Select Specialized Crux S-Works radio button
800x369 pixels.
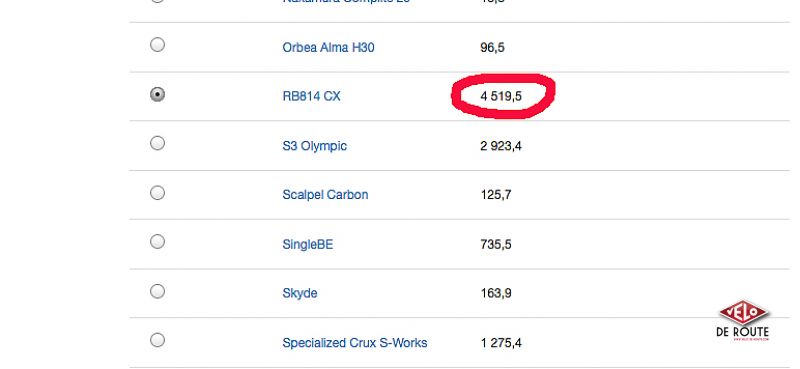tap(157, 340)
